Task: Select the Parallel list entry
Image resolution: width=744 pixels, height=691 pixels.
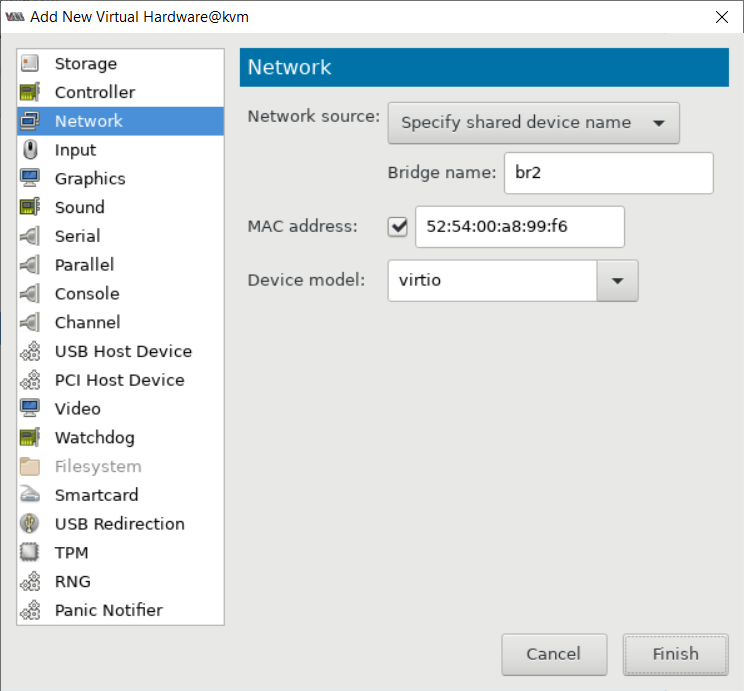Action: [121, 265]
